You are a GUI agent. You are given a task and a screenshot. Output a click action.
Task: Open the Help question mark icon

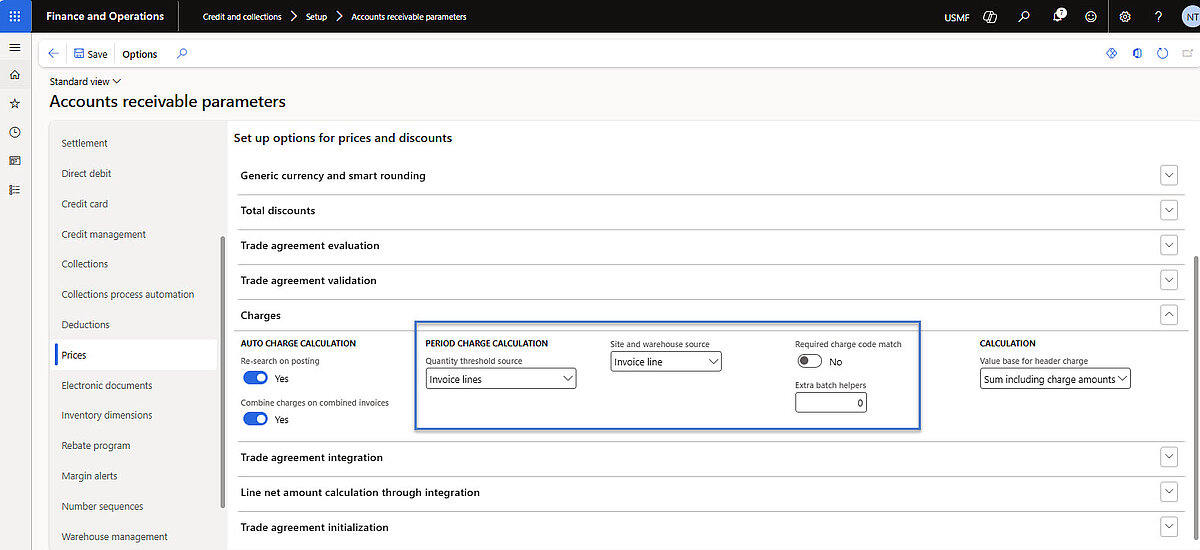[x=1158, y=16]
